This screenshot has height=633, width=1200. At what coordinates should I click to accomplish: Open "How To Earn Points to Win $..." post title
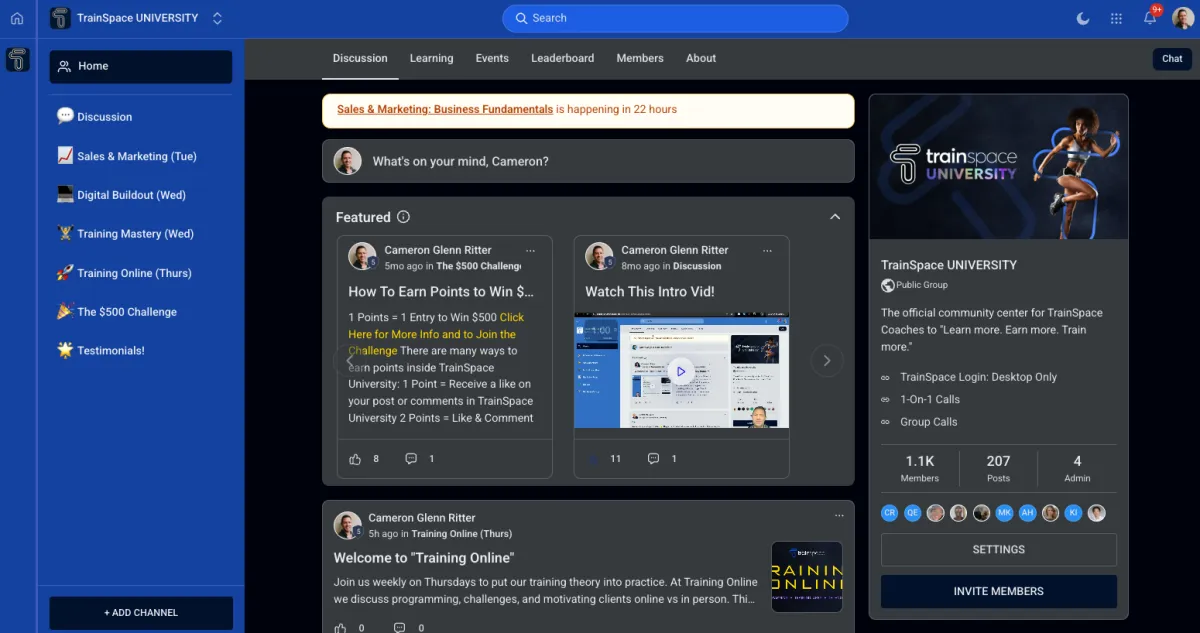441,292
